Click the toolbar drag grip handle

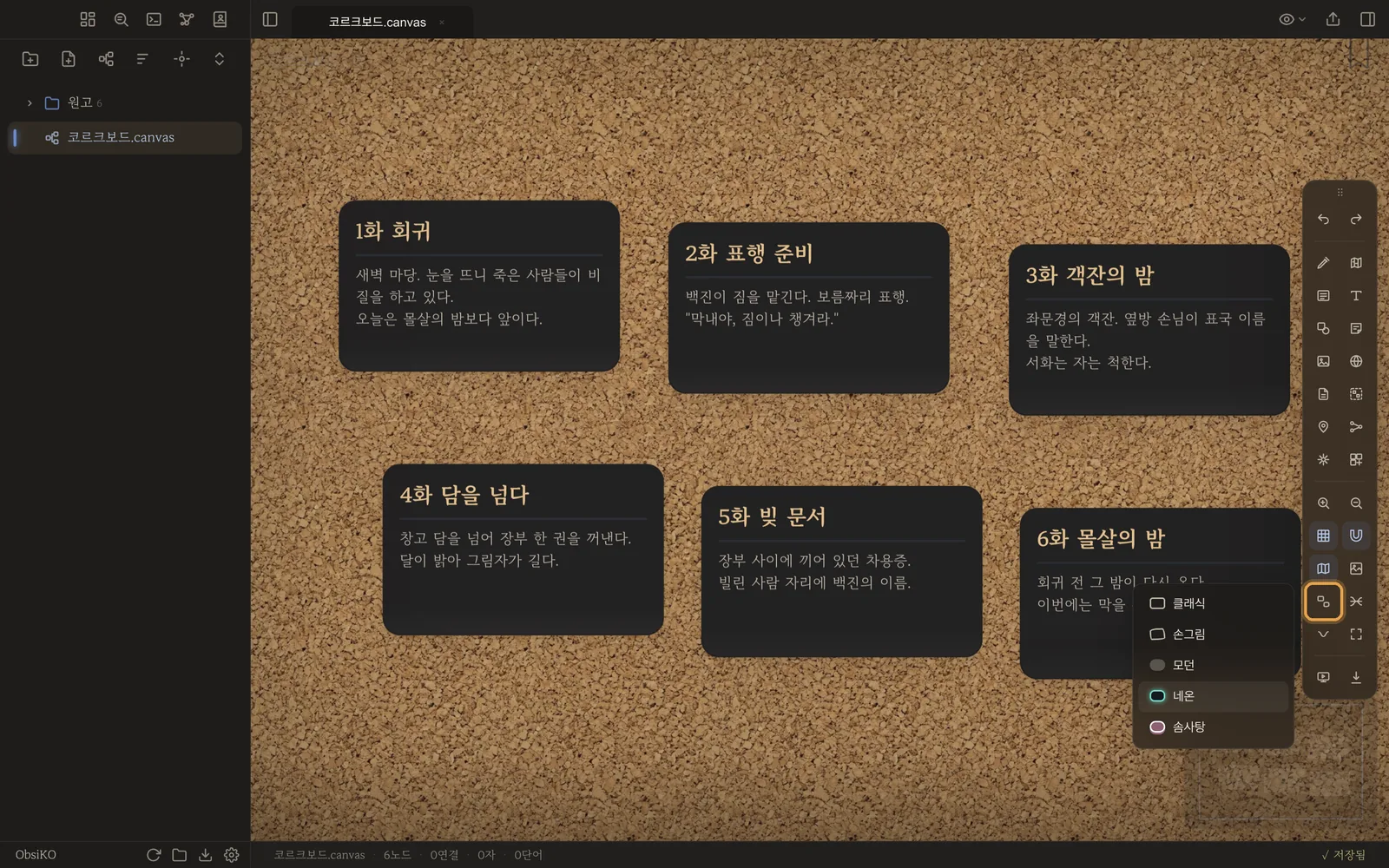[1340, 193]
